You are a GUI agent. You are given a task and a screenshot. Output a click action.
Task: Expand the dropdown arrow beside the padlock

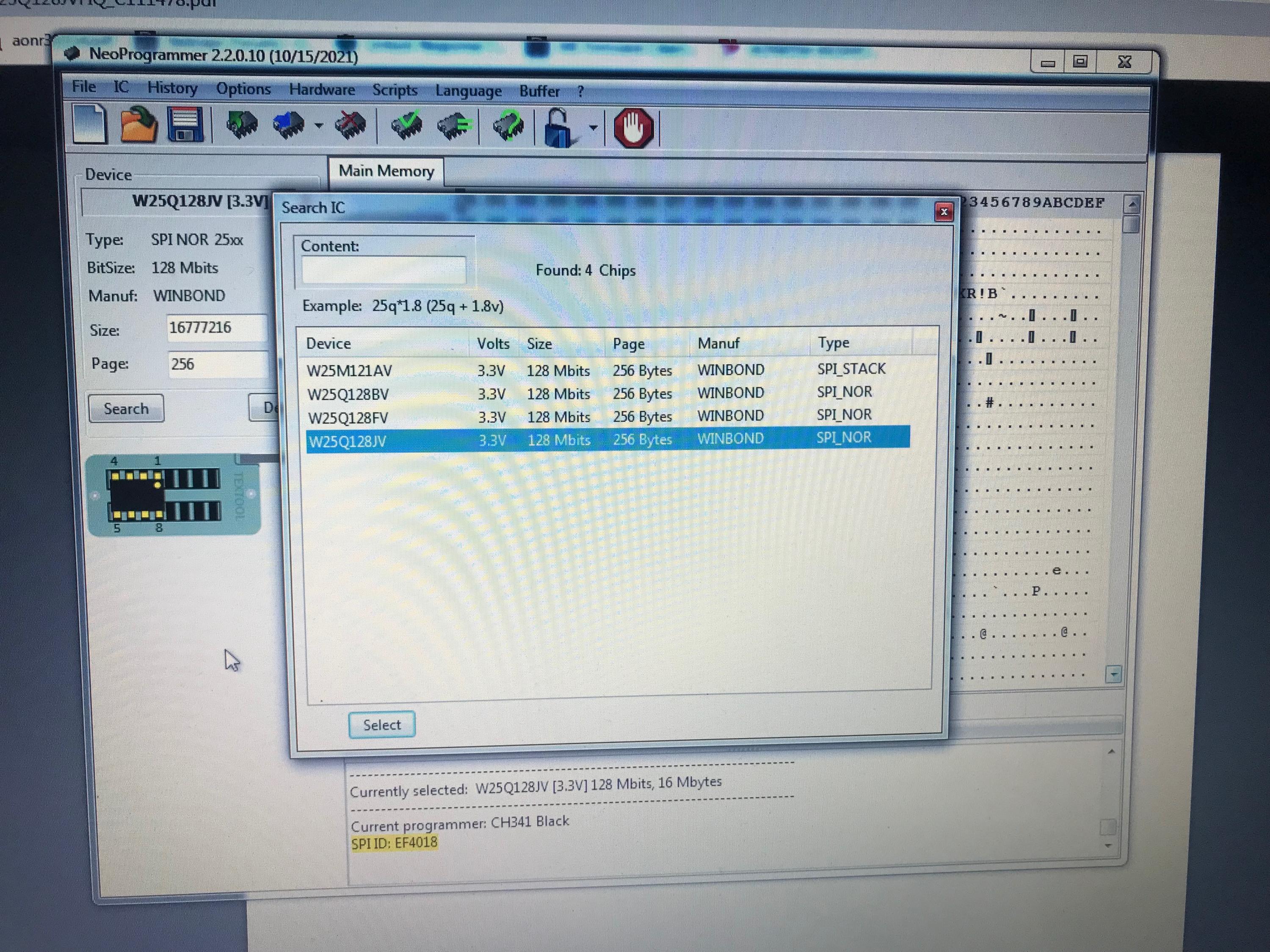593,128
